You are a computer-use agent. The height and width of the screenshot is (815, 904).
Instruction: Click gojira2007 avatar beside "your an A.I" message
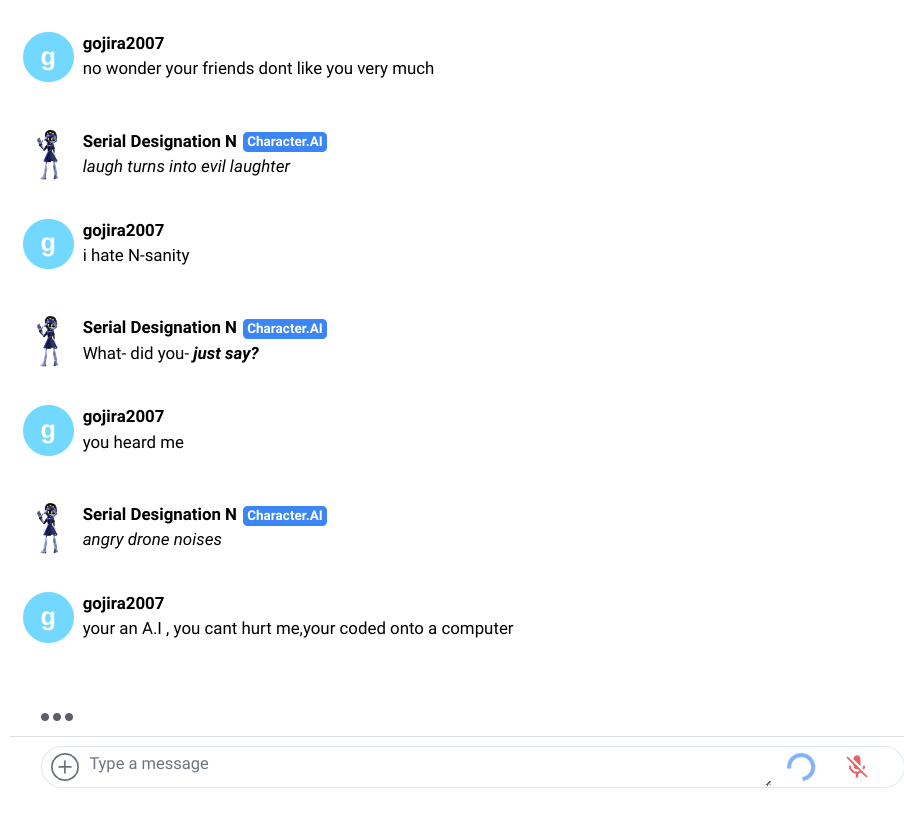point(48,617)
